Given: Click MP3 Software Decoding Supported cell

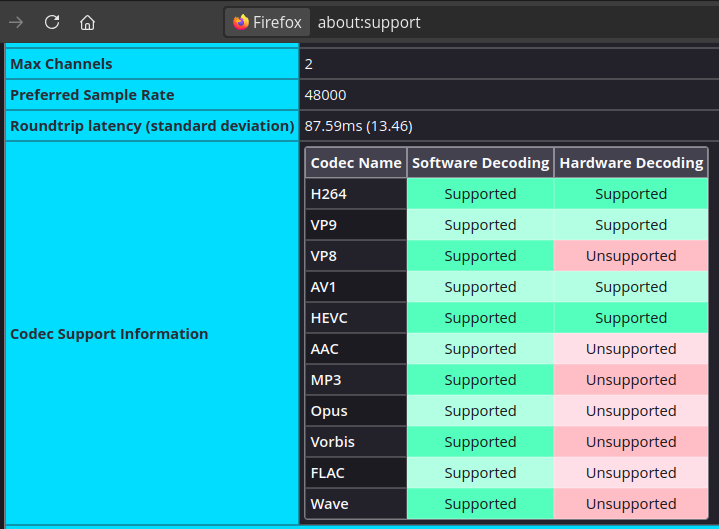Looking at the screenshot, I should (x=480, y=380).
